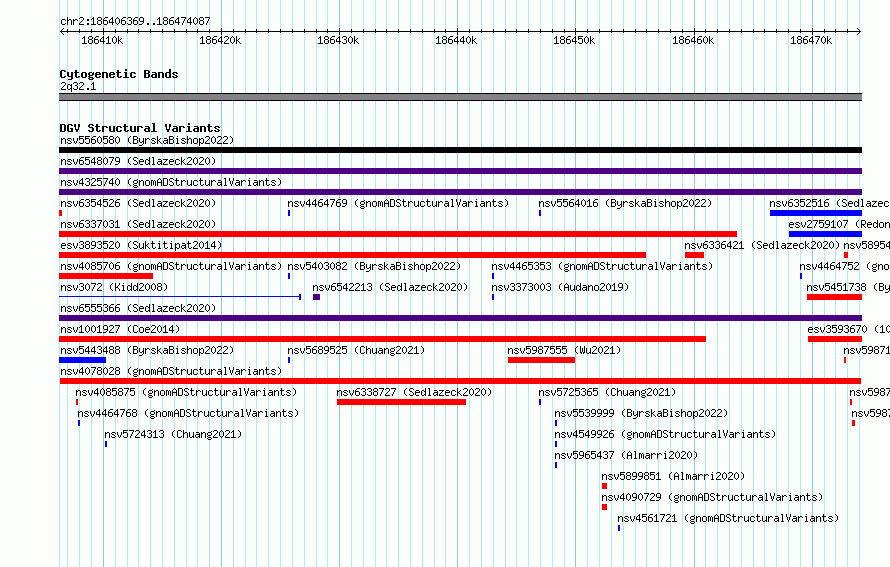Viewport: 890px width, 567px height.
Task: Open esv3893520 (Suktitipat2014) label
Action: tap(141, 245)
